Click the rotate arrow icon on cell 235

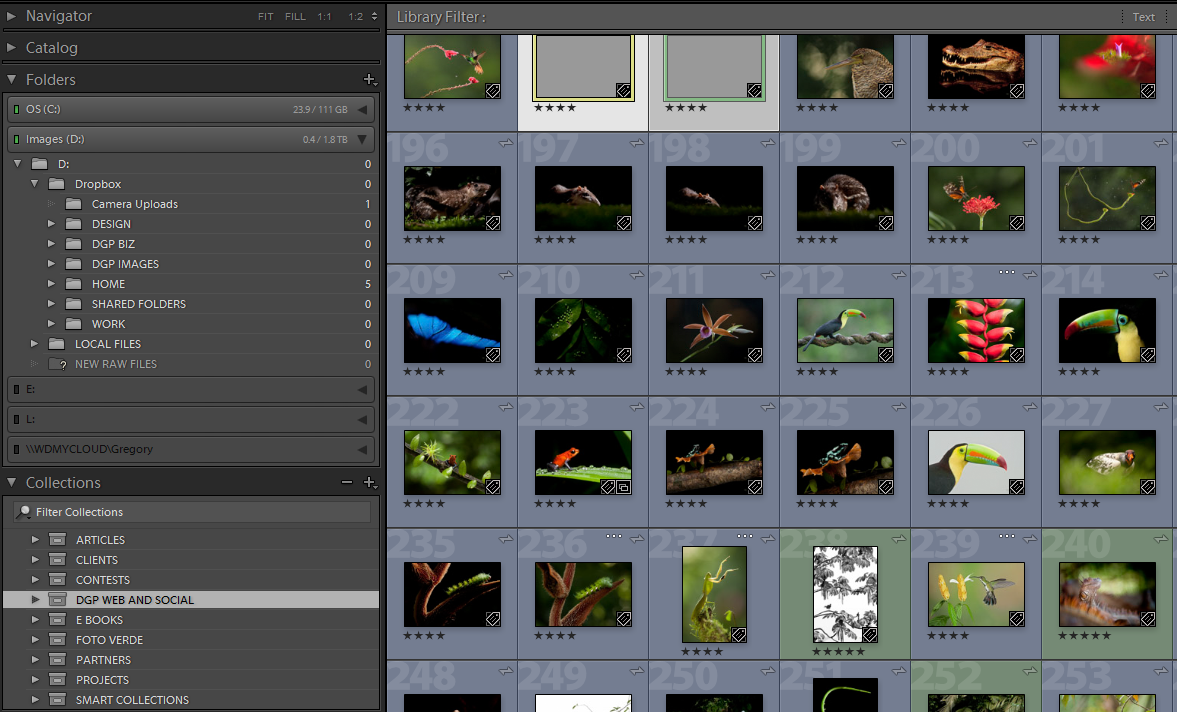[x=506, y=539]
